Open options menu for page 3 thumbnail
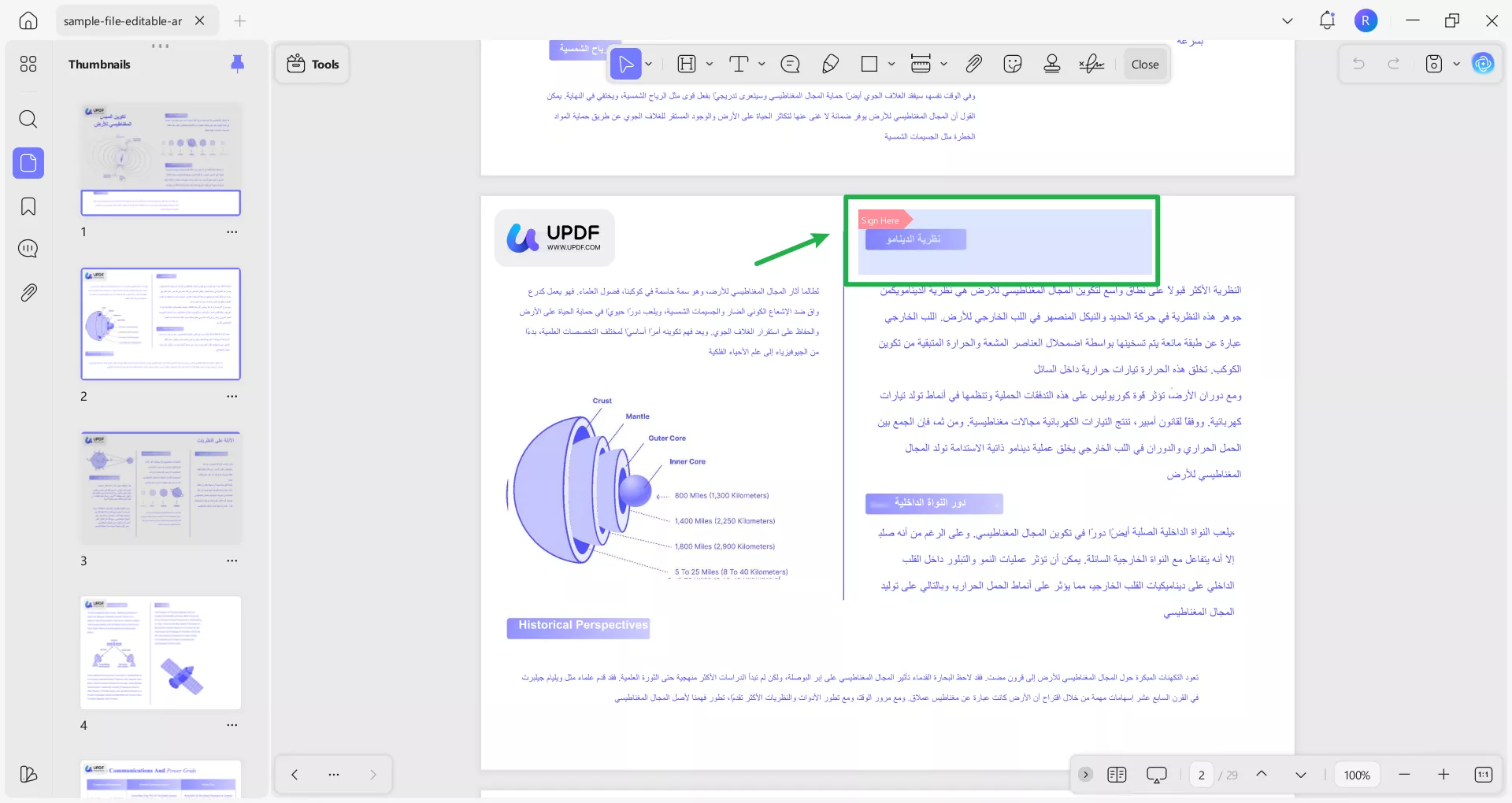 pyautogui.click(x=232, y=561)
